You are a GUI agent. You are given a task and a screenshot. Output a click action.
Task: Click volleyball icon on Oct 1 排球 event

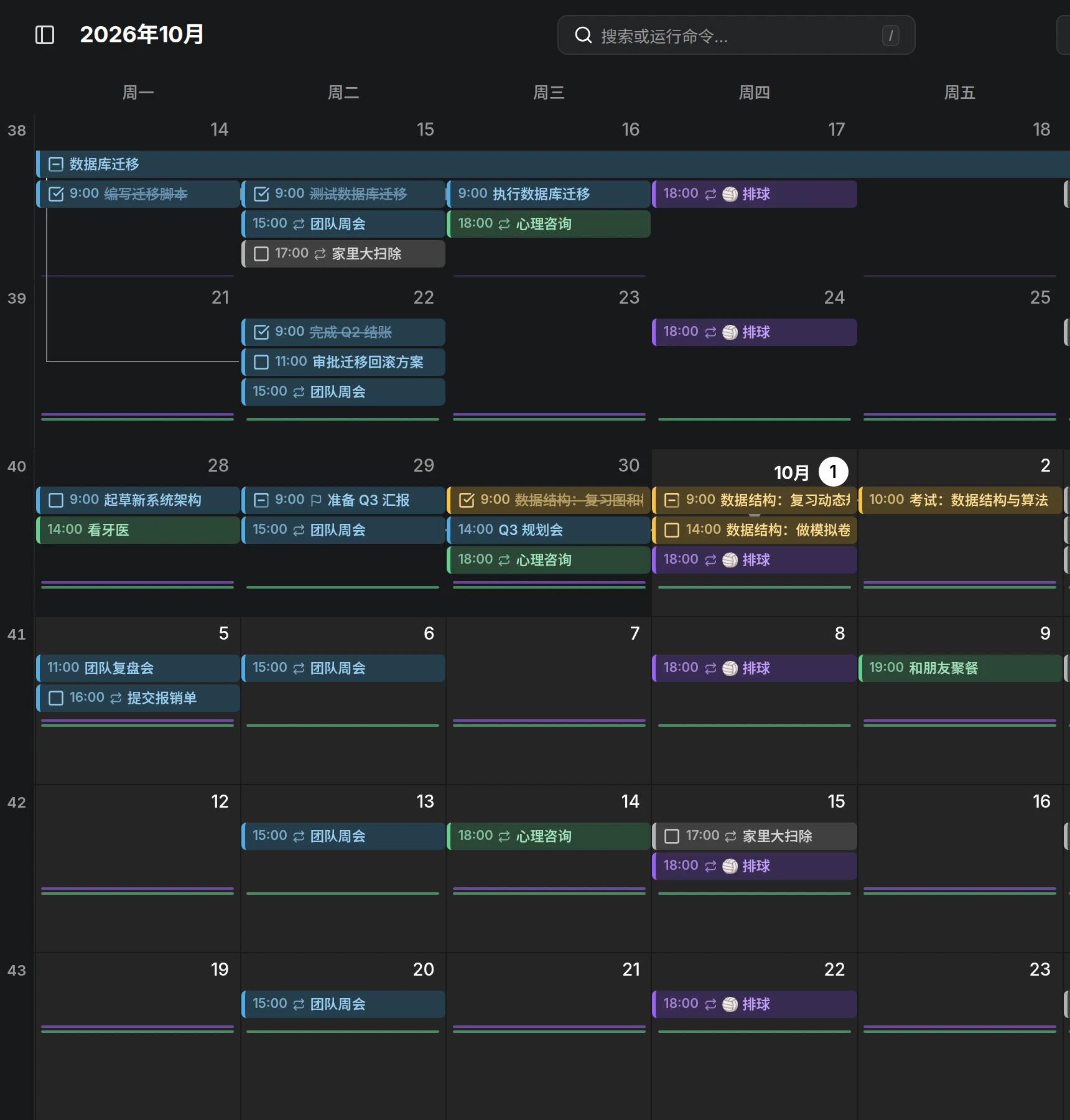730,560
